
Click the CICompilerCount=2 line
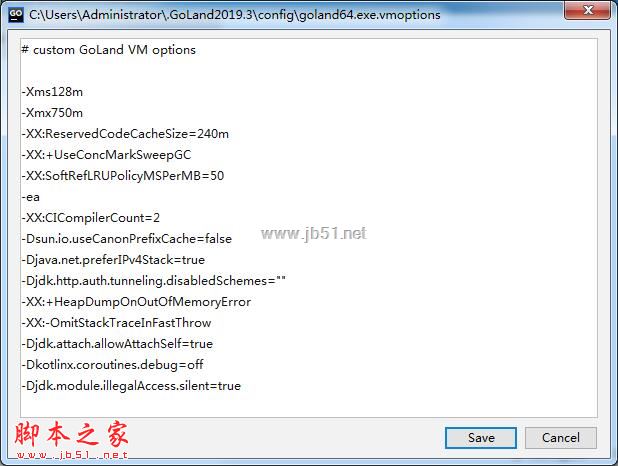(91, 218)
